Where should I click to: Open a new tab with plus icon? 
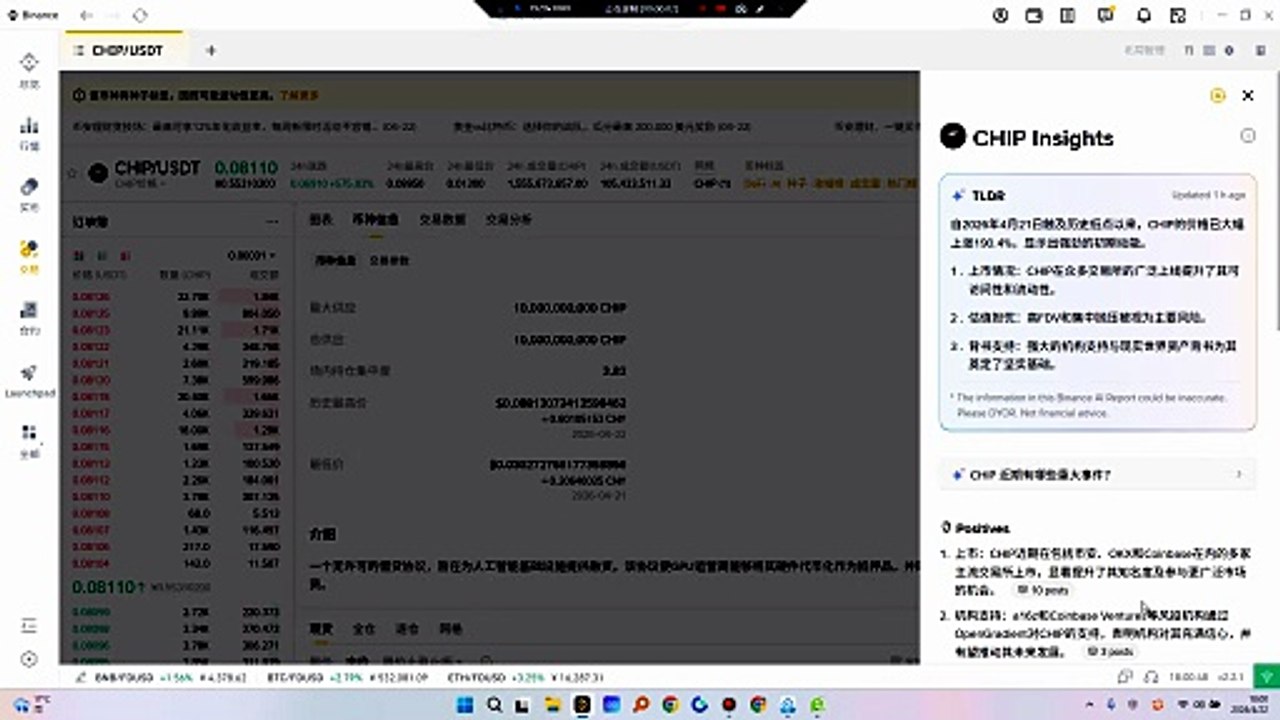[x=210, y=50]
